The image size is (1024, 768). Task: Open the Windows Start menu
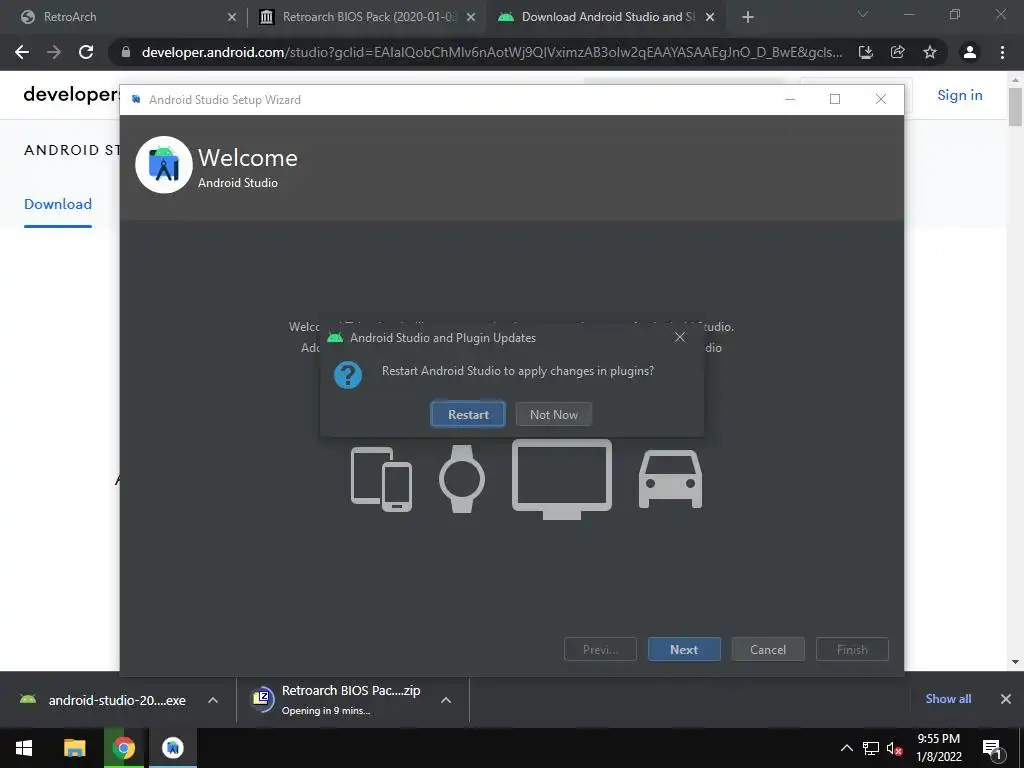point(24,748)
